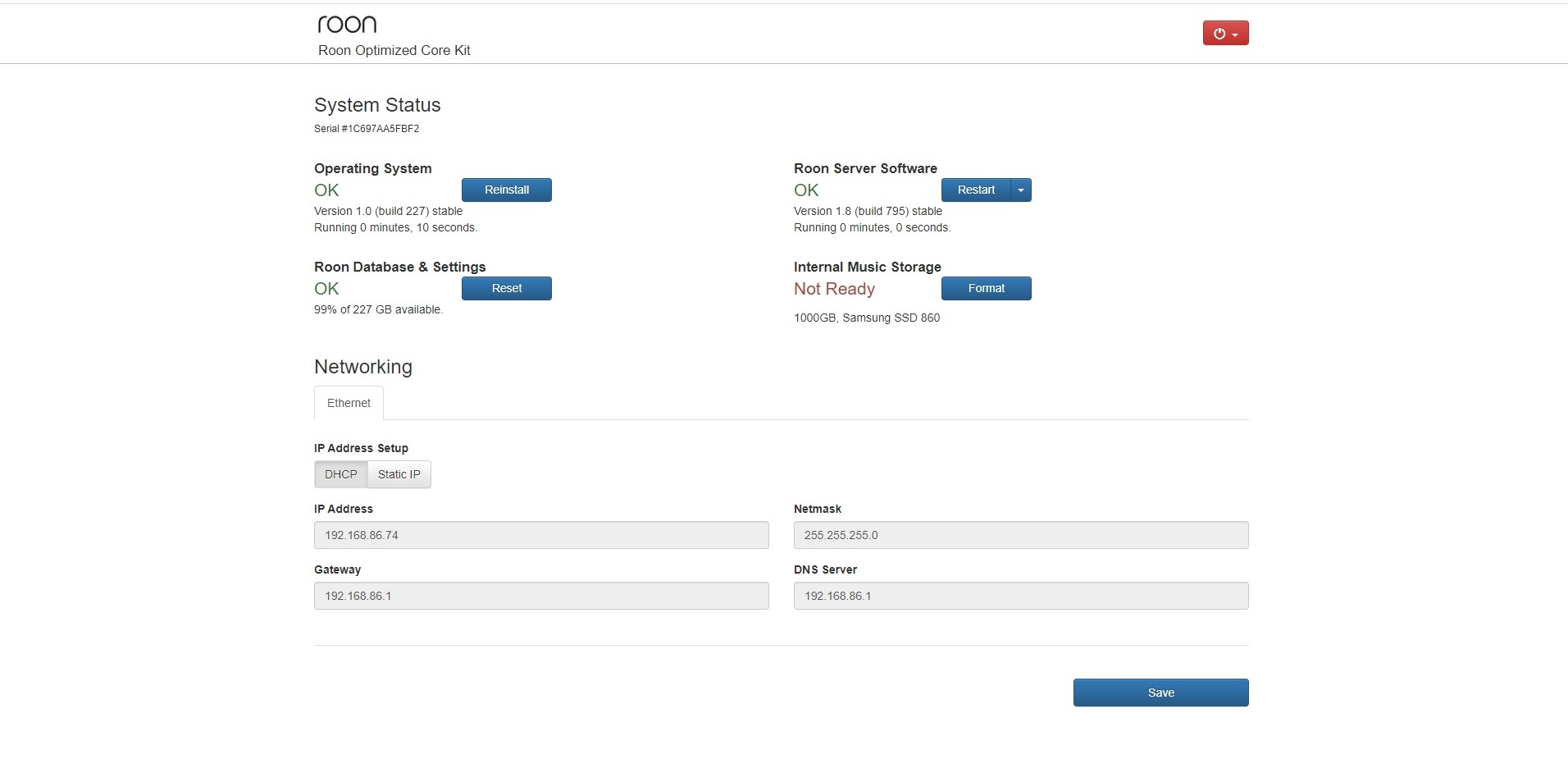1568x773 pixels.
Task: Click the System Status heading
Action: pyautogui.click(x=377, y=105)
